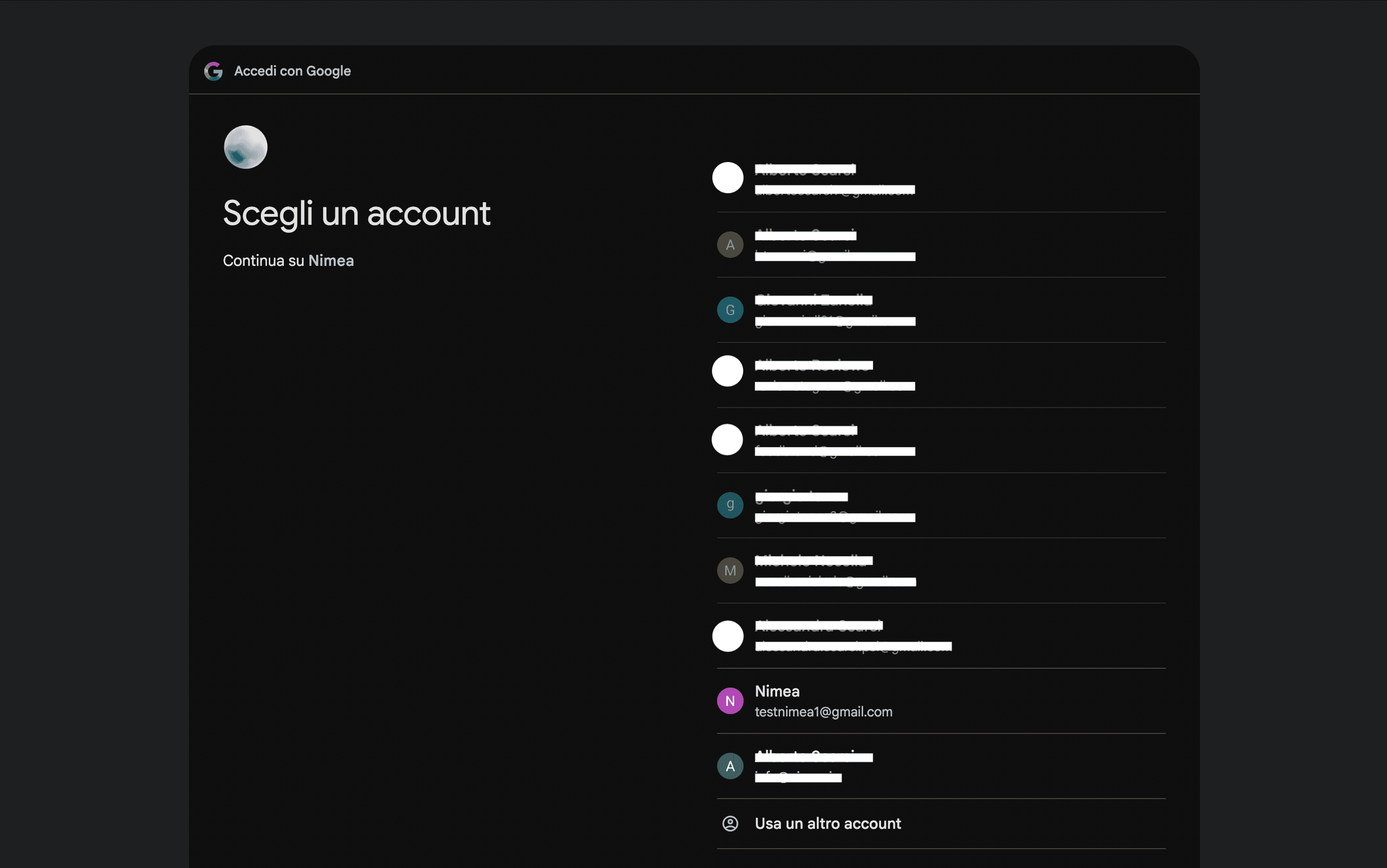The height and width of the screenshot is (868, 1387).
Task: Click the person icon beside Usa un altro account
Action: 730,824
